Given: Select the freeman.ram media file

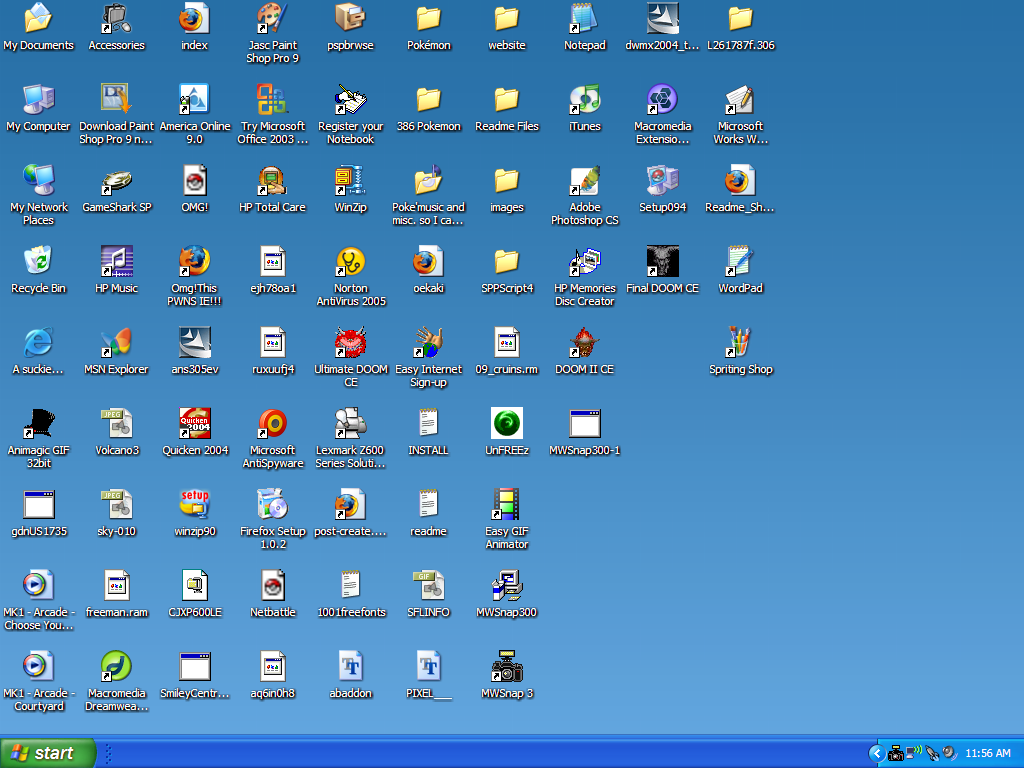Looking at the screenshot, I should click(x=116, y=585).
